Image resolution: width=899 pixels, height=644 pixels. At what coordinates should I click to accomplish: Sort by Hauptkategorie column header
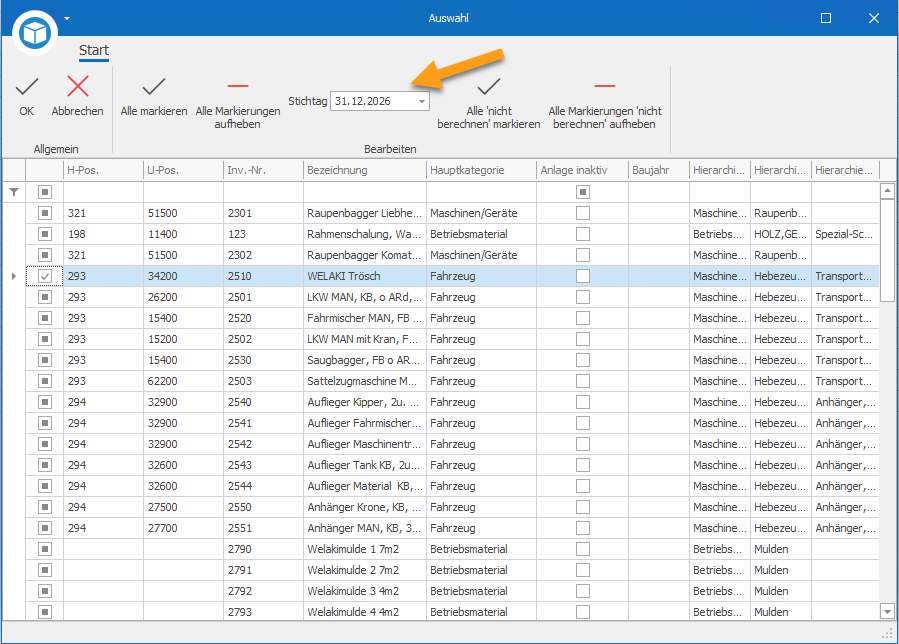(x=482, y=170)
